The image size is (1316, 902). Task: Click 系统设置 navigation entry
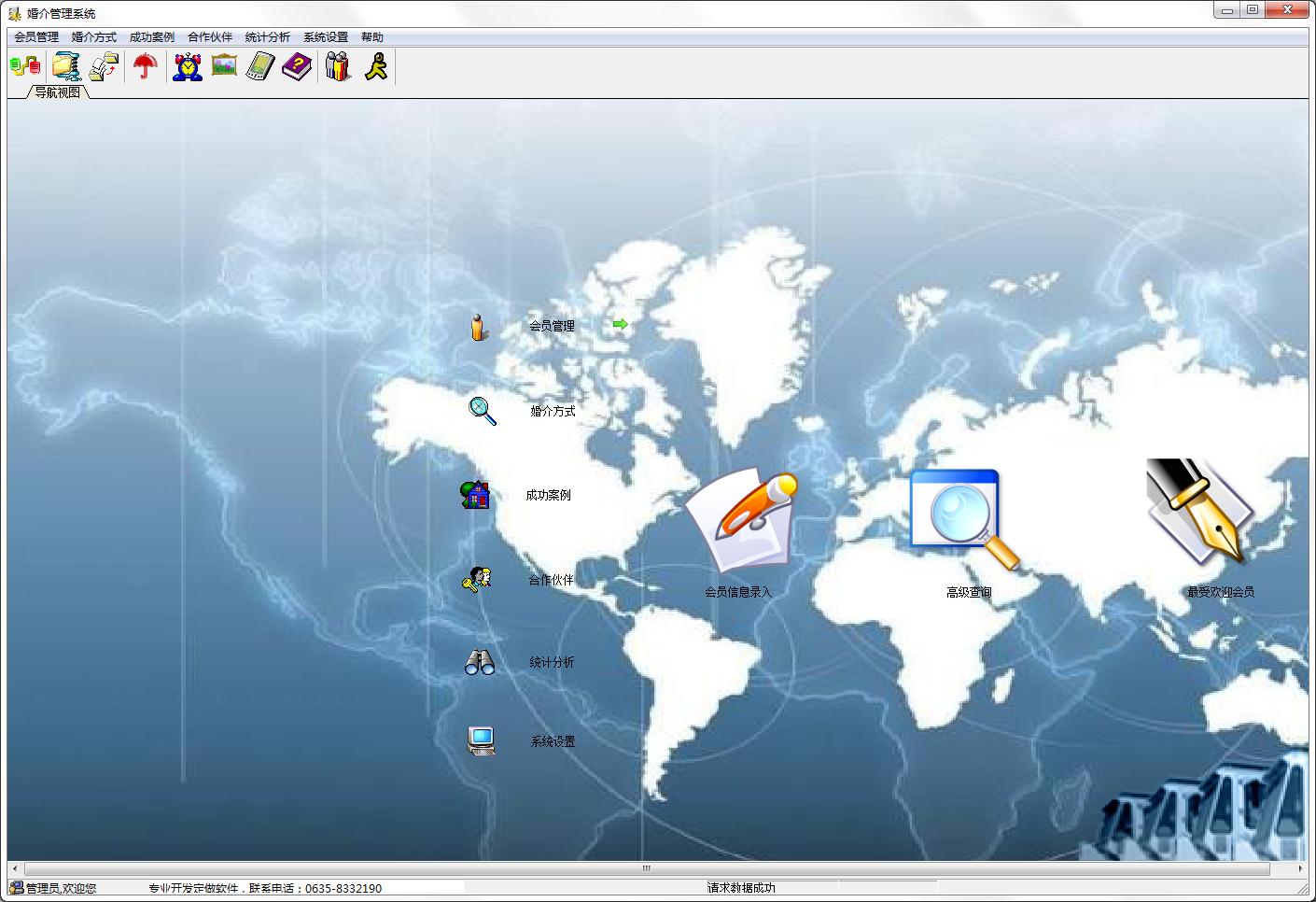(553, 741)
